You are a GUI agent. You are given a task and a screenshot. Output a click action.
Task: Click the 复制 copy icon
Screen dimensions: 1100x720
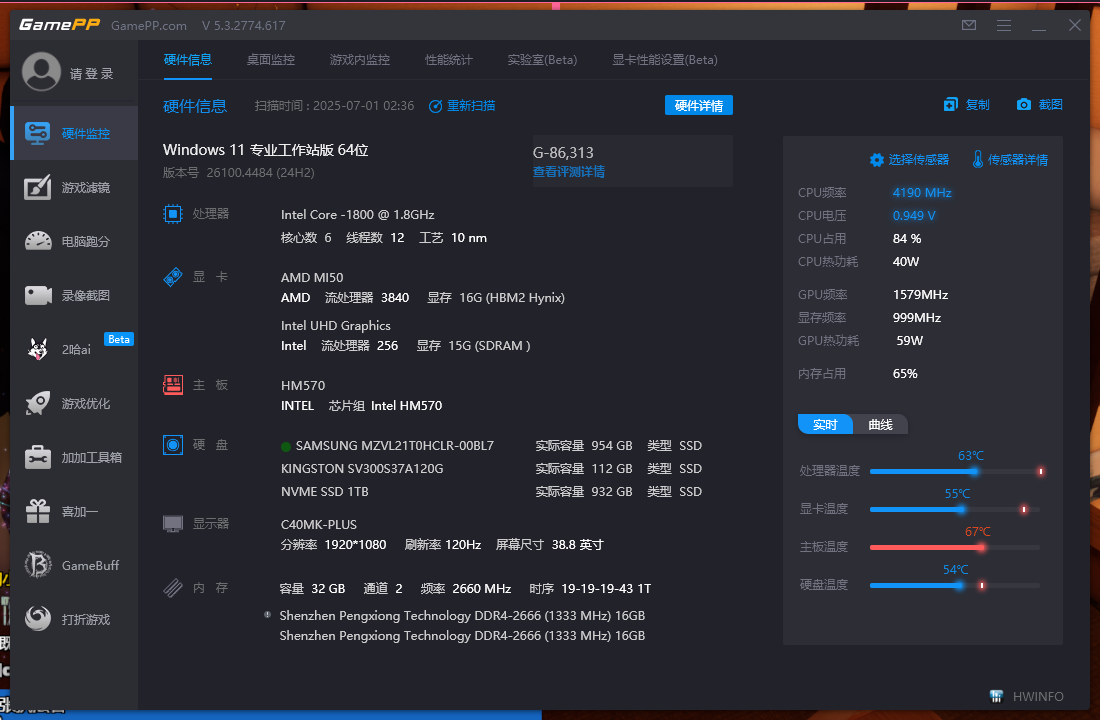tap(951, 105)
